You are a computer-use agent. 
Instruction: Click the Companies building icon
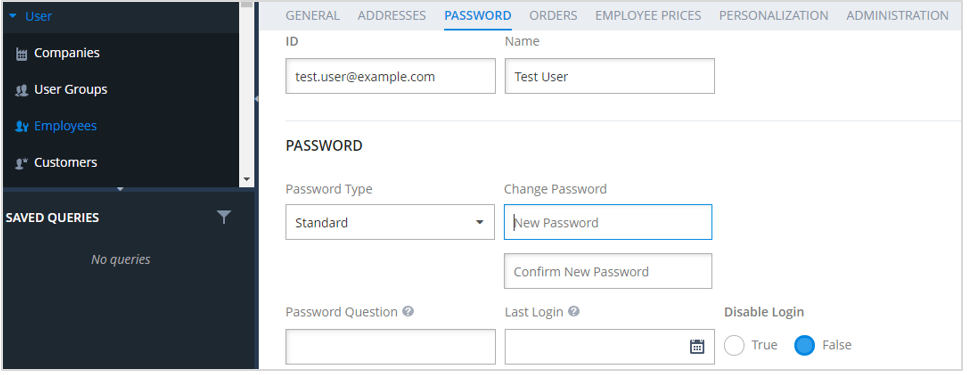click(x=21, y=54)
